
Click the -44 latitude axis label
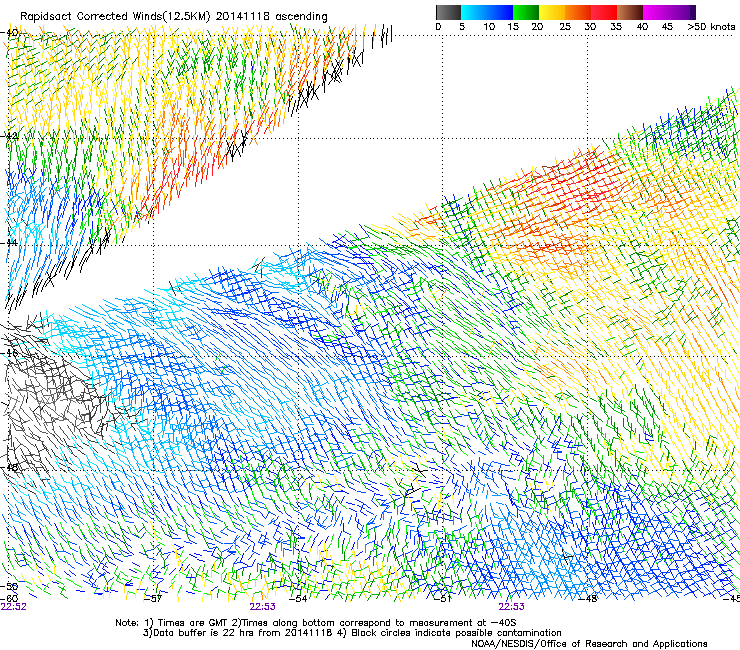[x=9, y=243]
